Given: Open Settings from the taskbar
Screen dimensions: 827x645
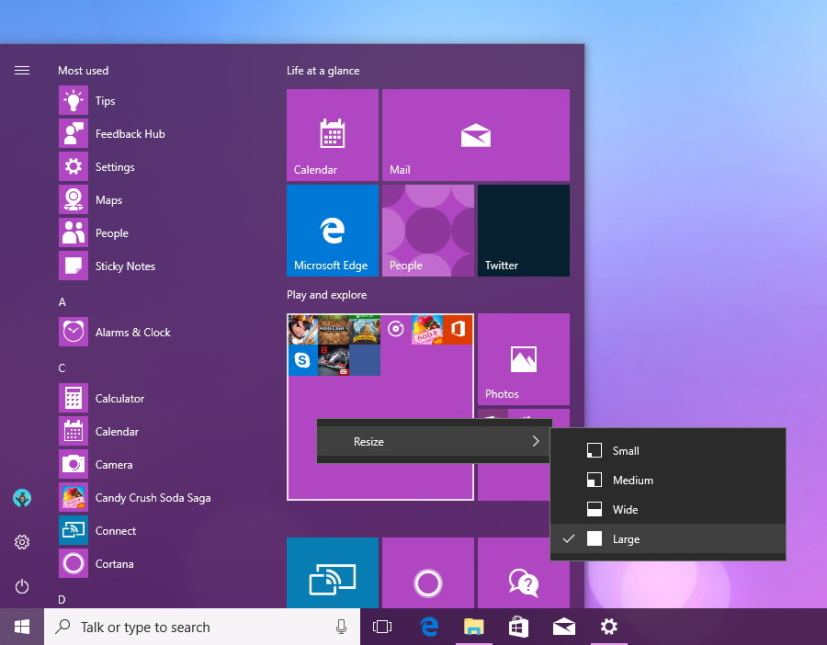Looking at the screenshot, I should pyautogui.click(x=609, y=627).
